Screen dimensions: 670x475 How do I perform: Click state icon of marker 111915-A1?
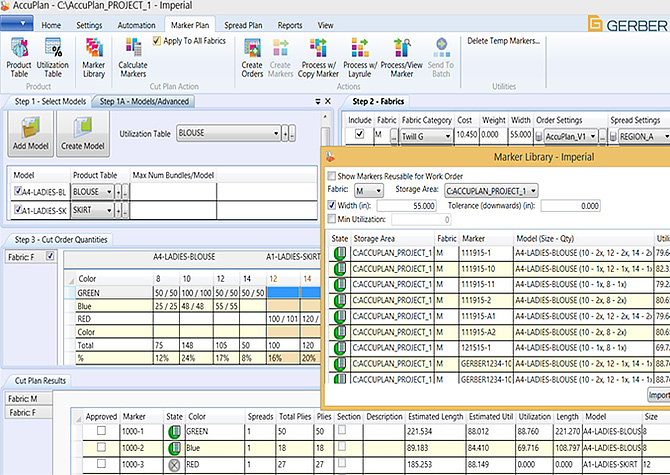[340, 317]
